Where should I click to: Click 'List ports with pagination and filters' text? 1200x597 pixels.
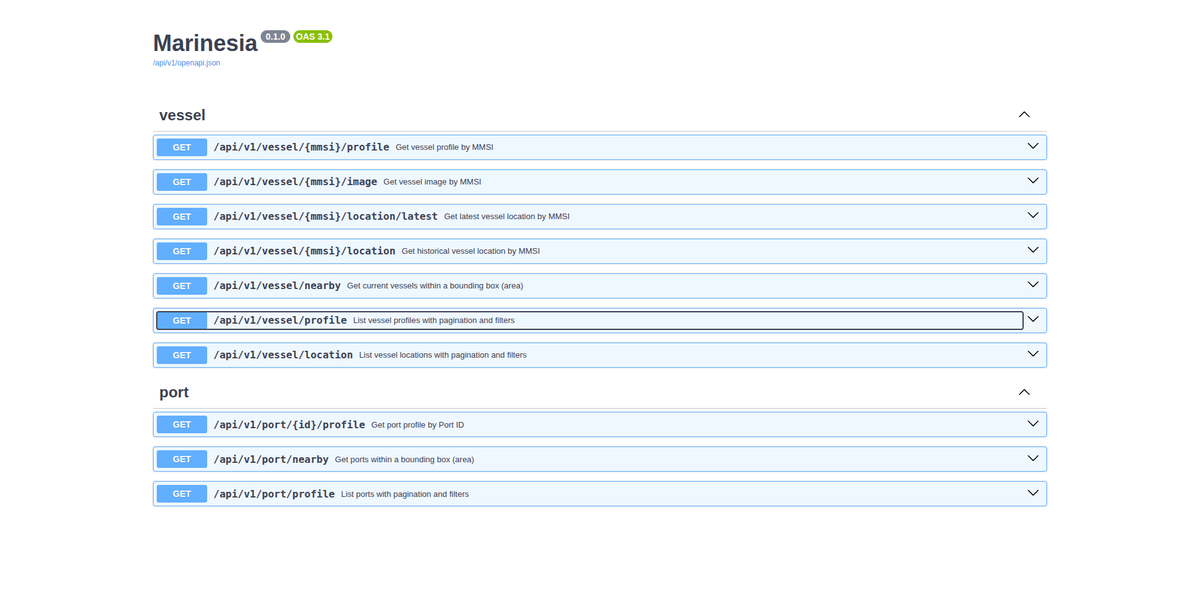[x=405, y=494]
